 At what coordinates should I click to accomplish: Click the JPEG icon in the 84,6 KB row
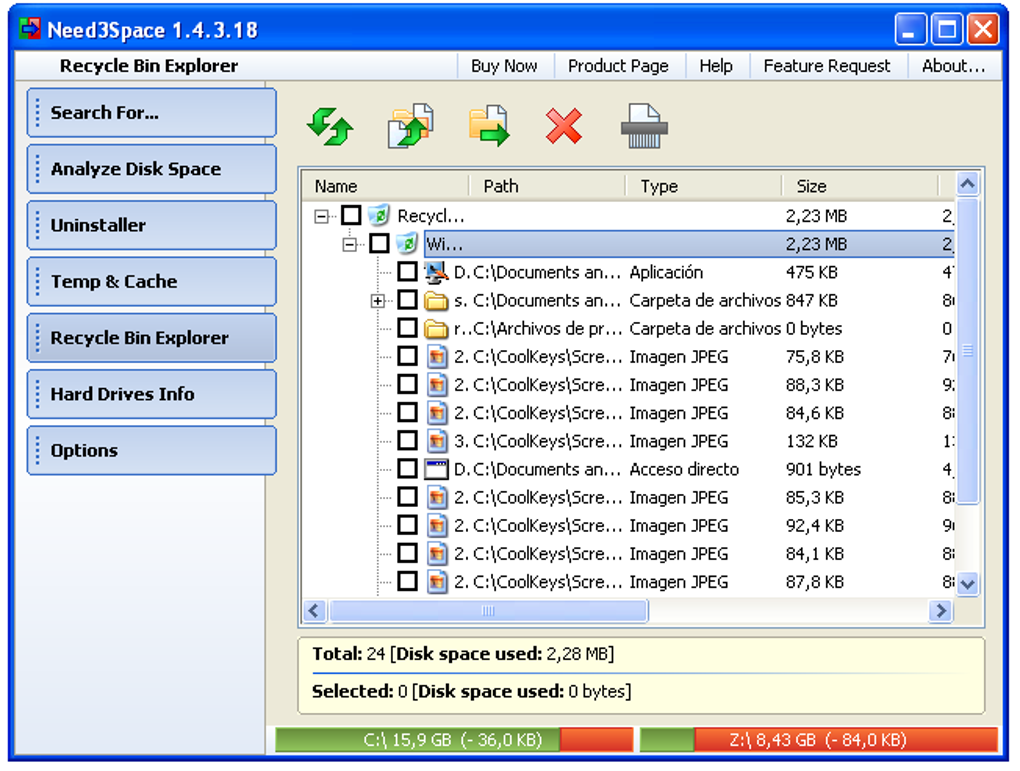437,413
